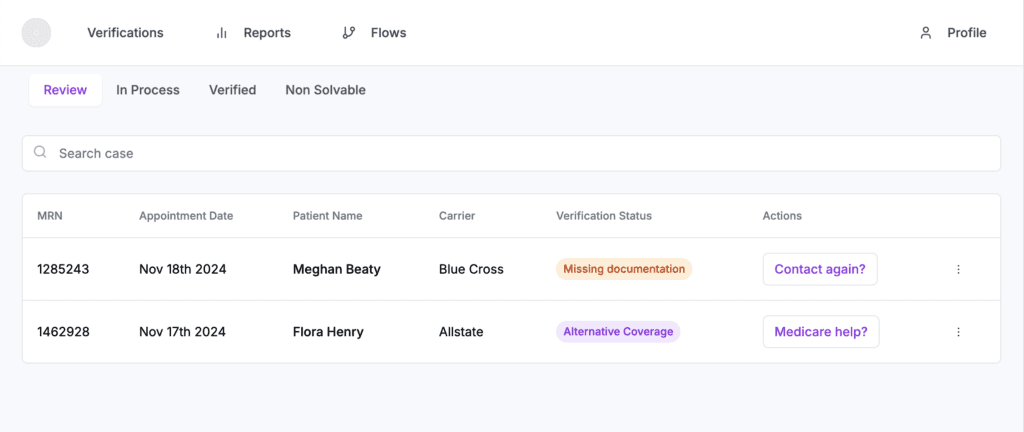Open the Verifications page
1024x432 pixels.
pyautogui.click(x=125, y=33)
